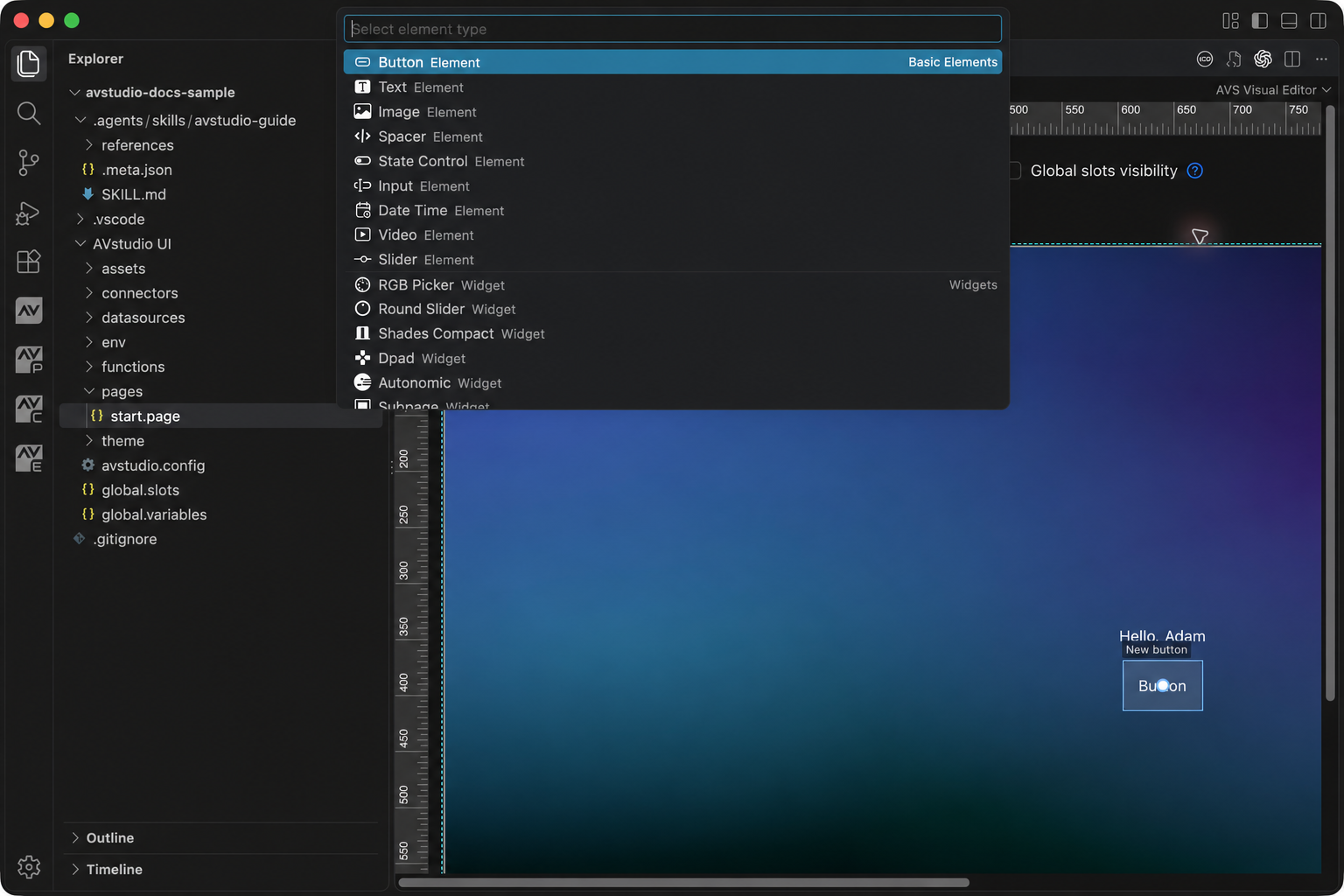Choose Spacer Element from the list
Viewport: 1344px width, 896px height.
[672, 136]
